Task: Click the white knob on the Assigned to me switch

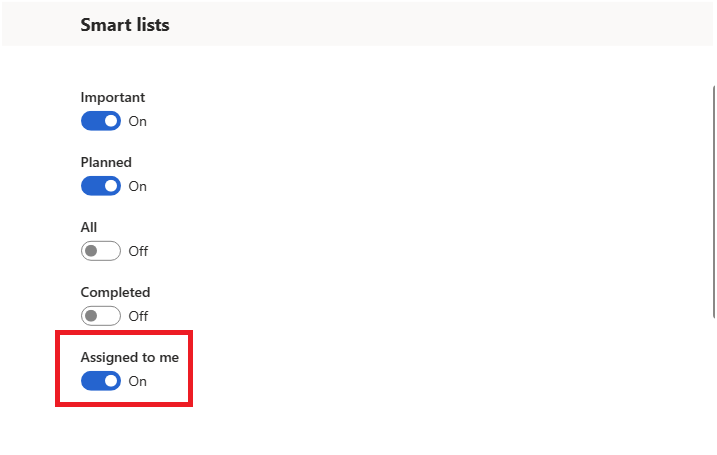Action: (111, 381)
